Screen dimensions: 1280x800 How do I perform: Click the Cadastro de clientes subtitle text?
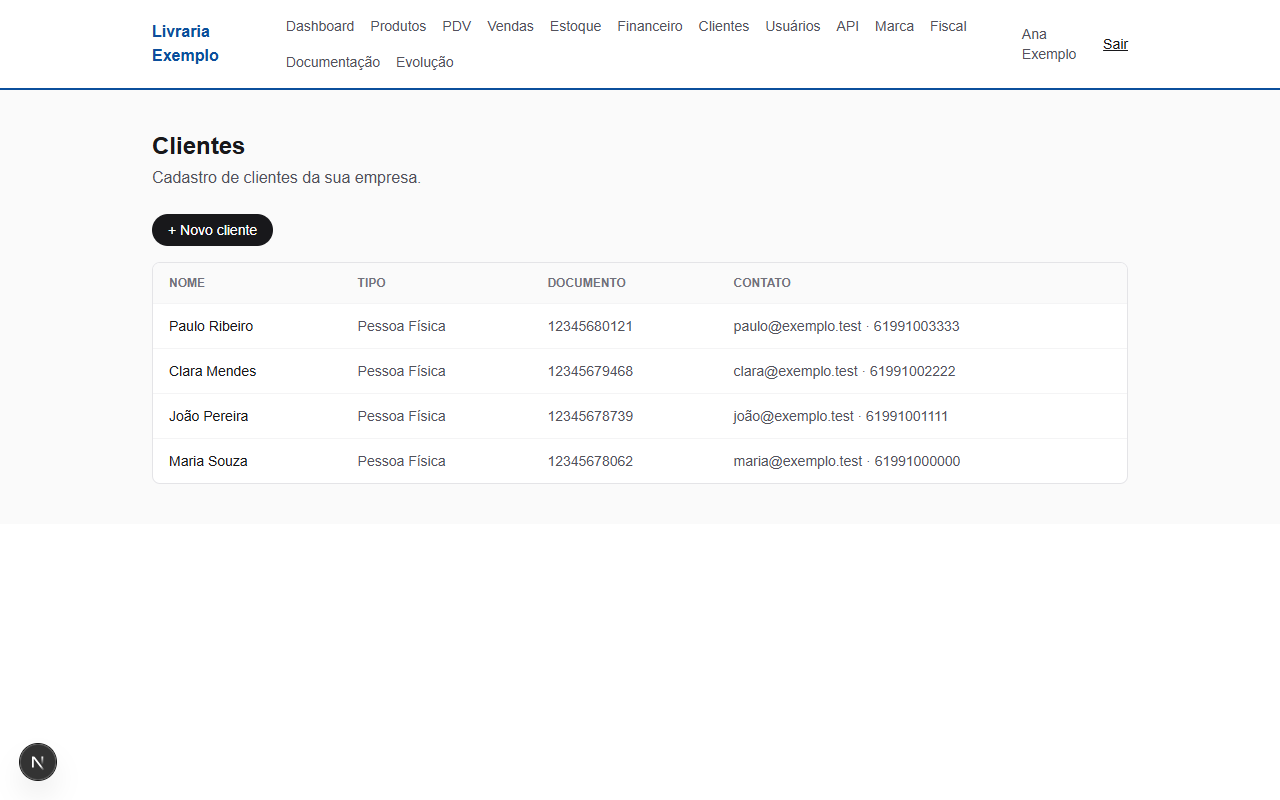tap(286, 178)
